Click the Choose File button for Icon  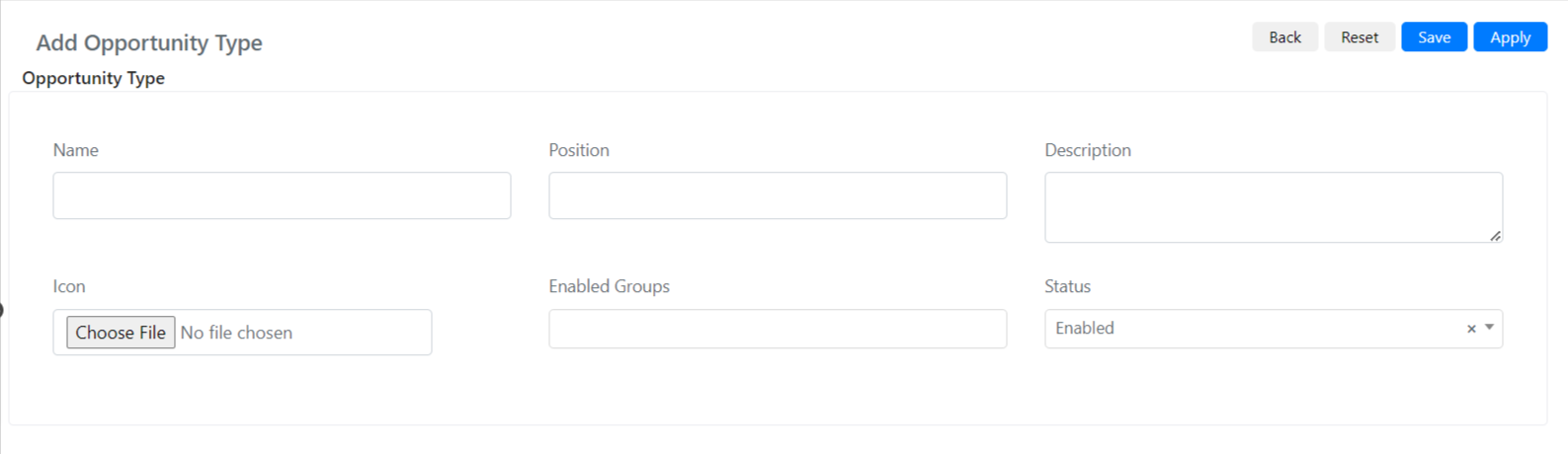click(x=121, y=333)
